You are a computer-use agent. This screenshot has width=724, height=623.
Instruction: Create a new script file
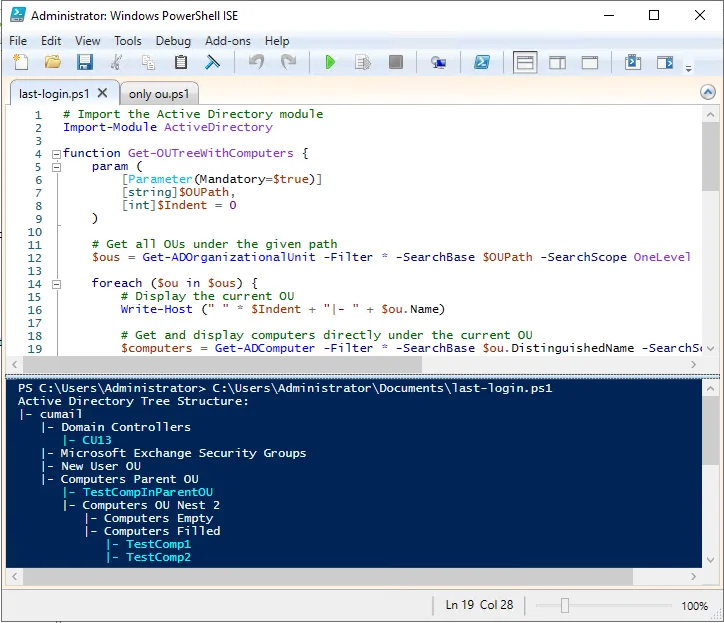point(21,62)
